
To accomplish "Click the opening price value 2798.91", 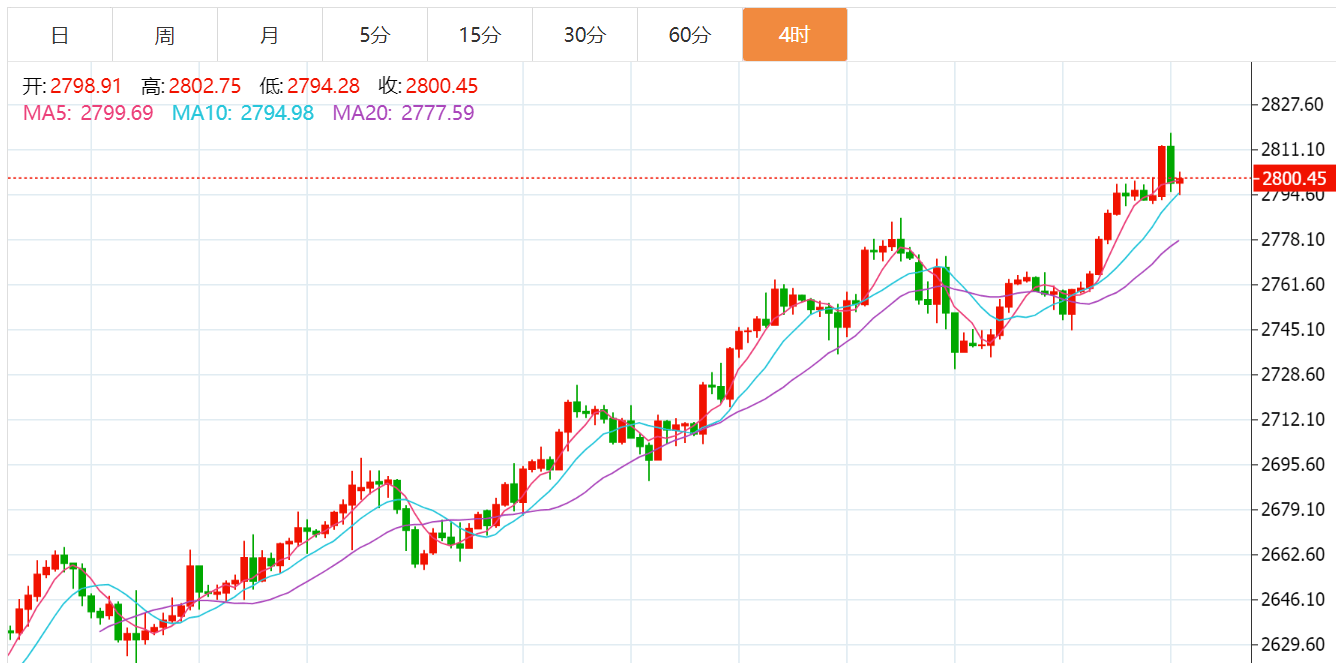I will 85,87.
